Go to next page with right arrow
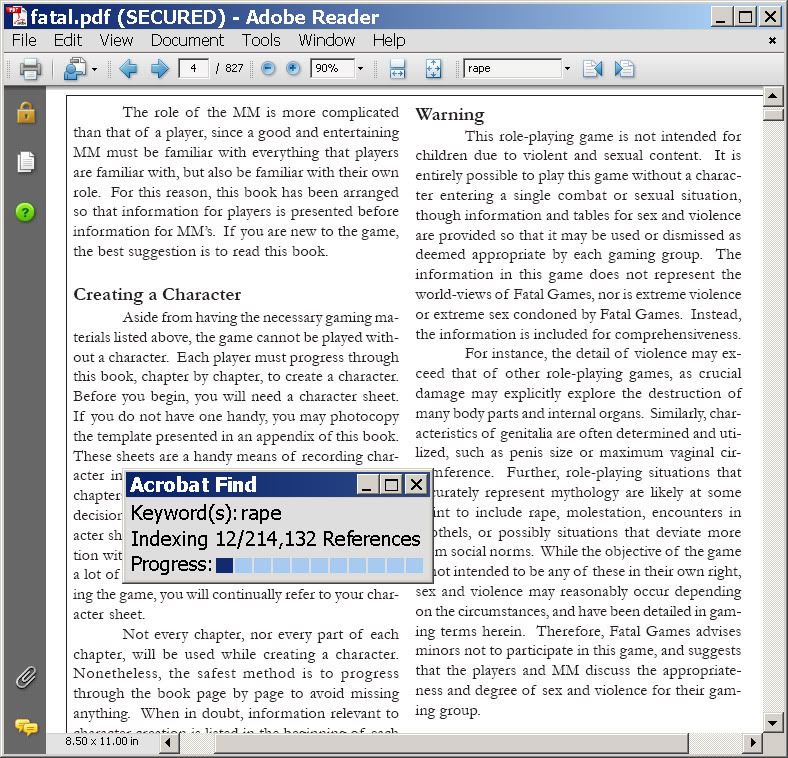This screenshot has height=758, width=788. tap(160, 68)
